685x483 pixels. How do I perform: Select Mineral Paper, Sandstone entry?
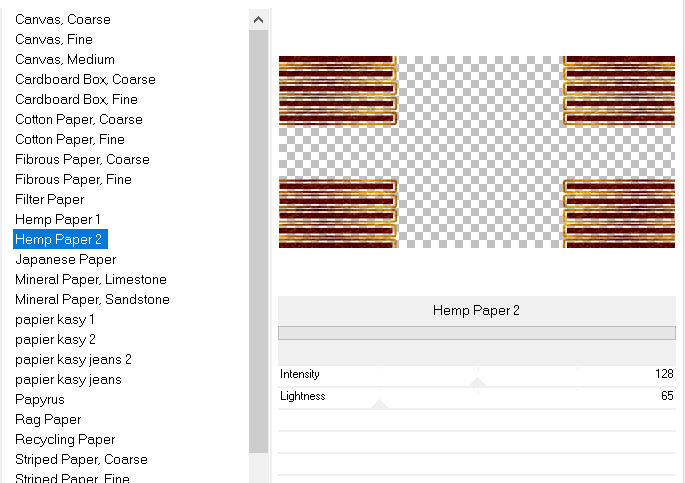[x=92, y=299]
